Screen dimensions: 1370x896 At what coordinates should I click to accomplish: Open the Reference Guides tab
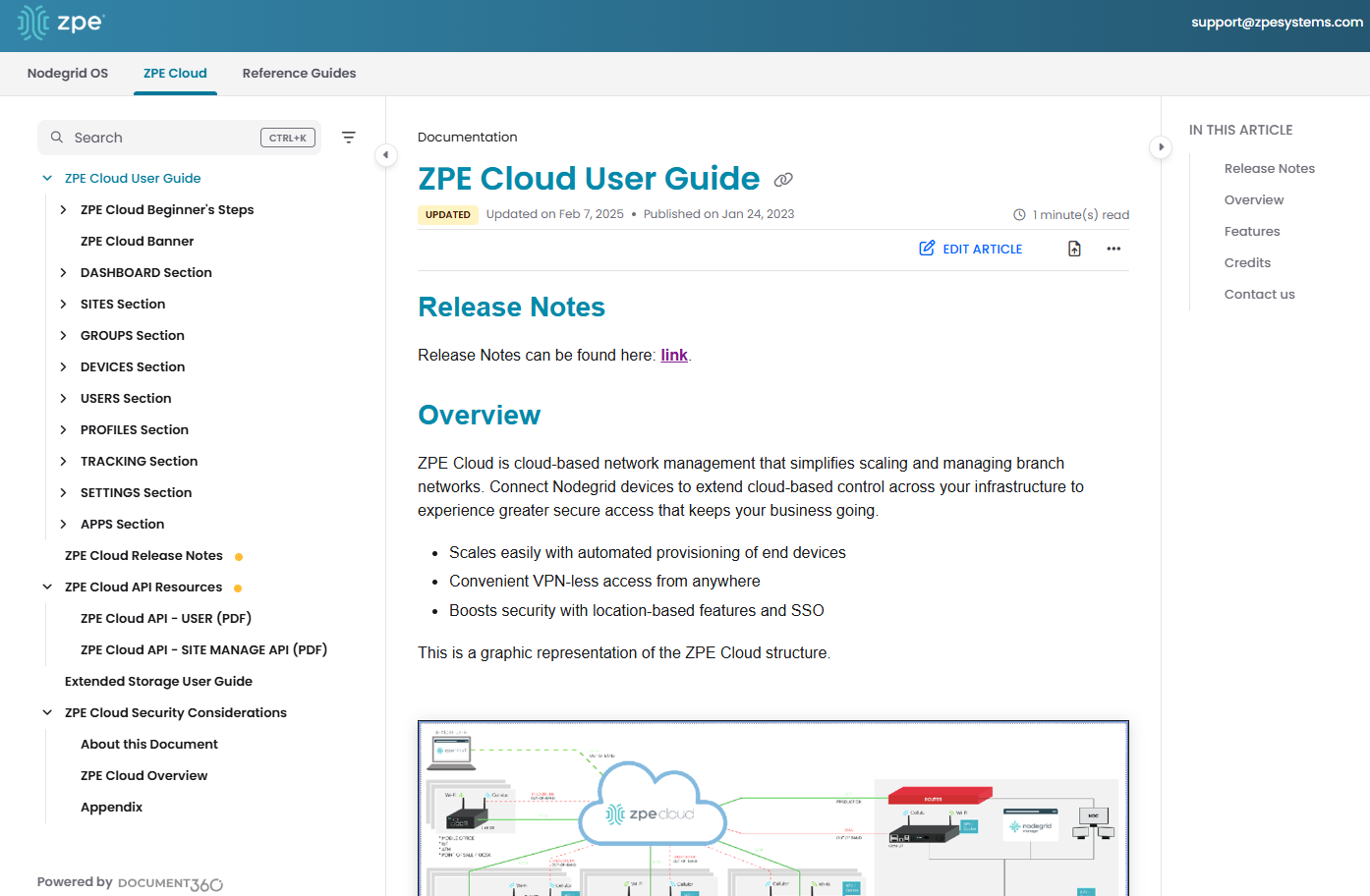click(299, 73)
